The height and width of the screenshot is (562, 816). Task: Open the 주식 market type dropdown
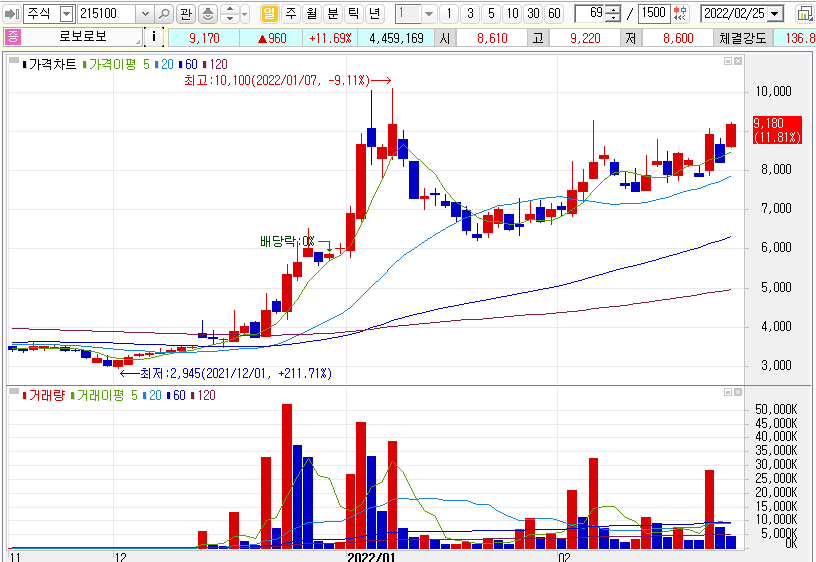66,14
